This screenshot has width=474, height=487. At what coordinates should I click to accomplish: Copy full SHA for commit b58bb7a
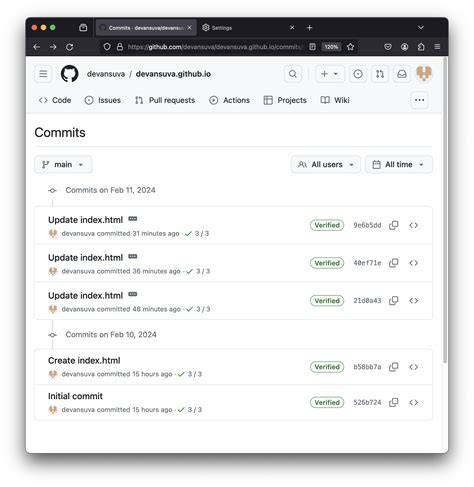pyautogui.click(x=394, y=367)
